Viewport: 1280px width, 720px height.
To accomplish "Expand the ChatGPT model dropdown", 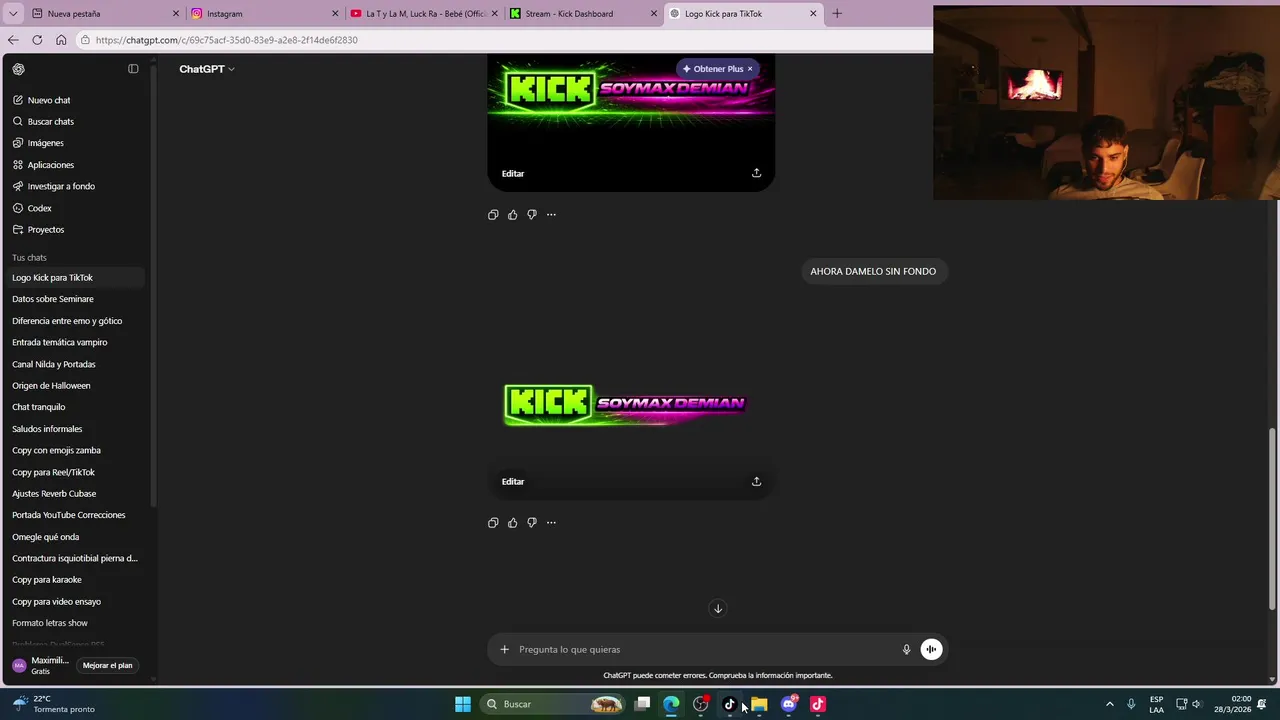I will [x=207, y=69].
